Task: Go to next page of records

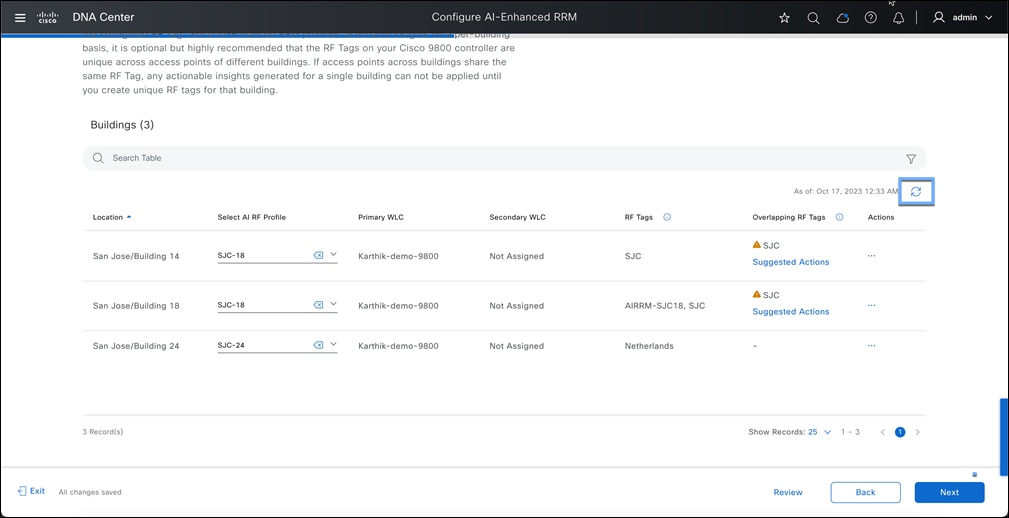Action: tap(918, 432)
